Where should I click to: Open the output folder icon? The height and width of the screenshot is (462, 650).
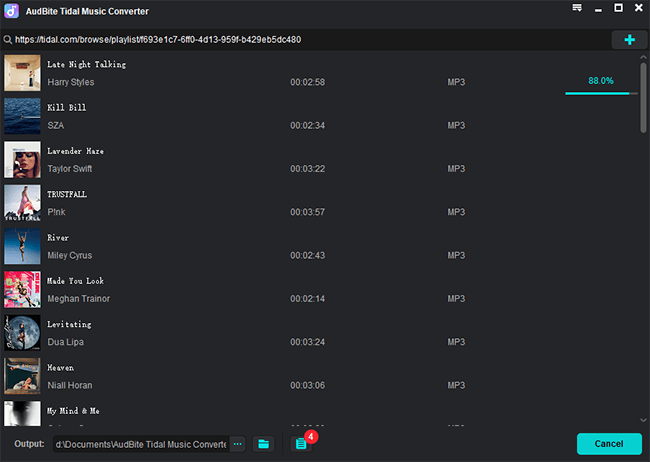pyautogui.click(x=264, y=443)
